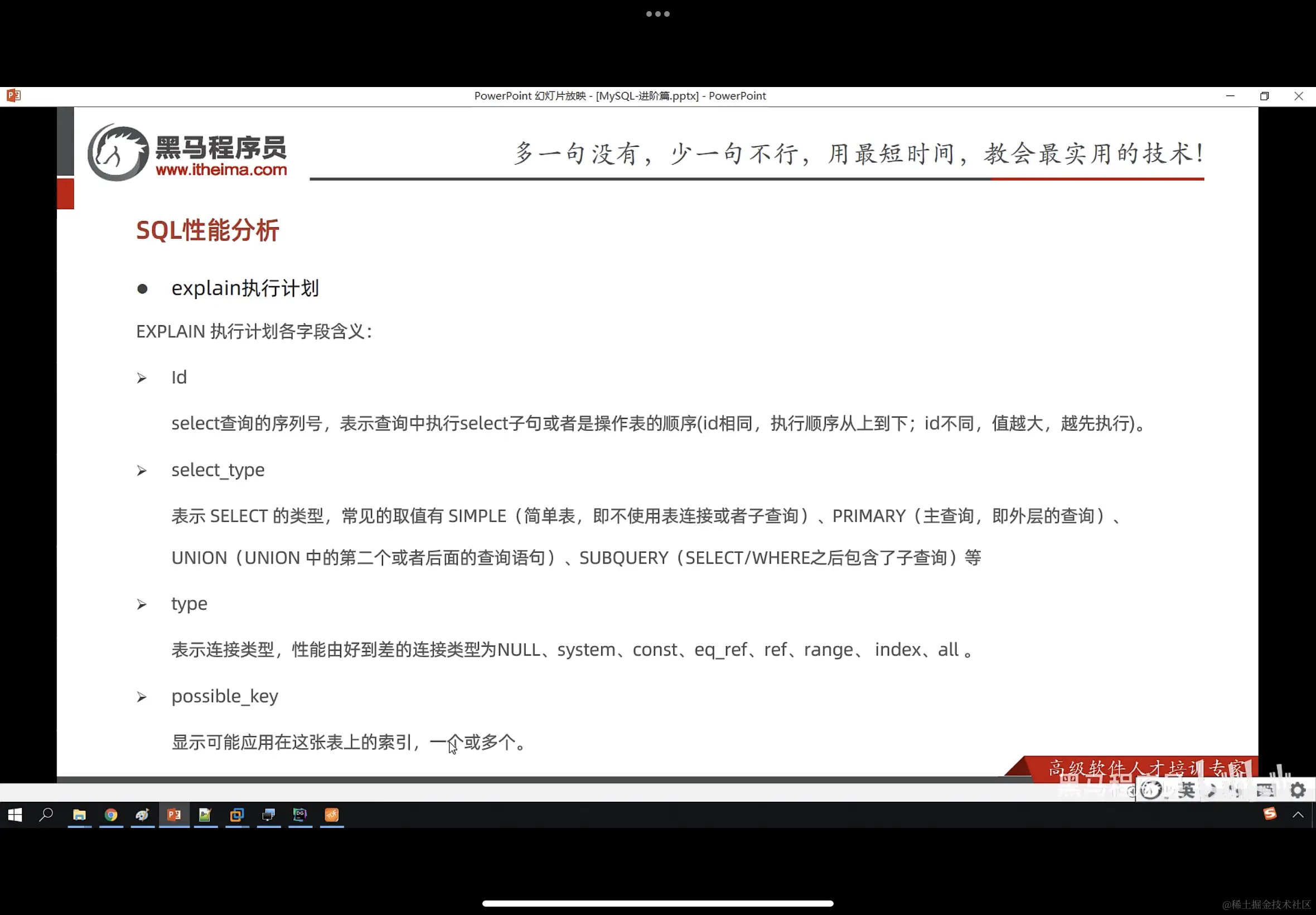The image size is (1316, 915).
Task: Open the Paint application from the taskbar
Action: coord(143,815)
